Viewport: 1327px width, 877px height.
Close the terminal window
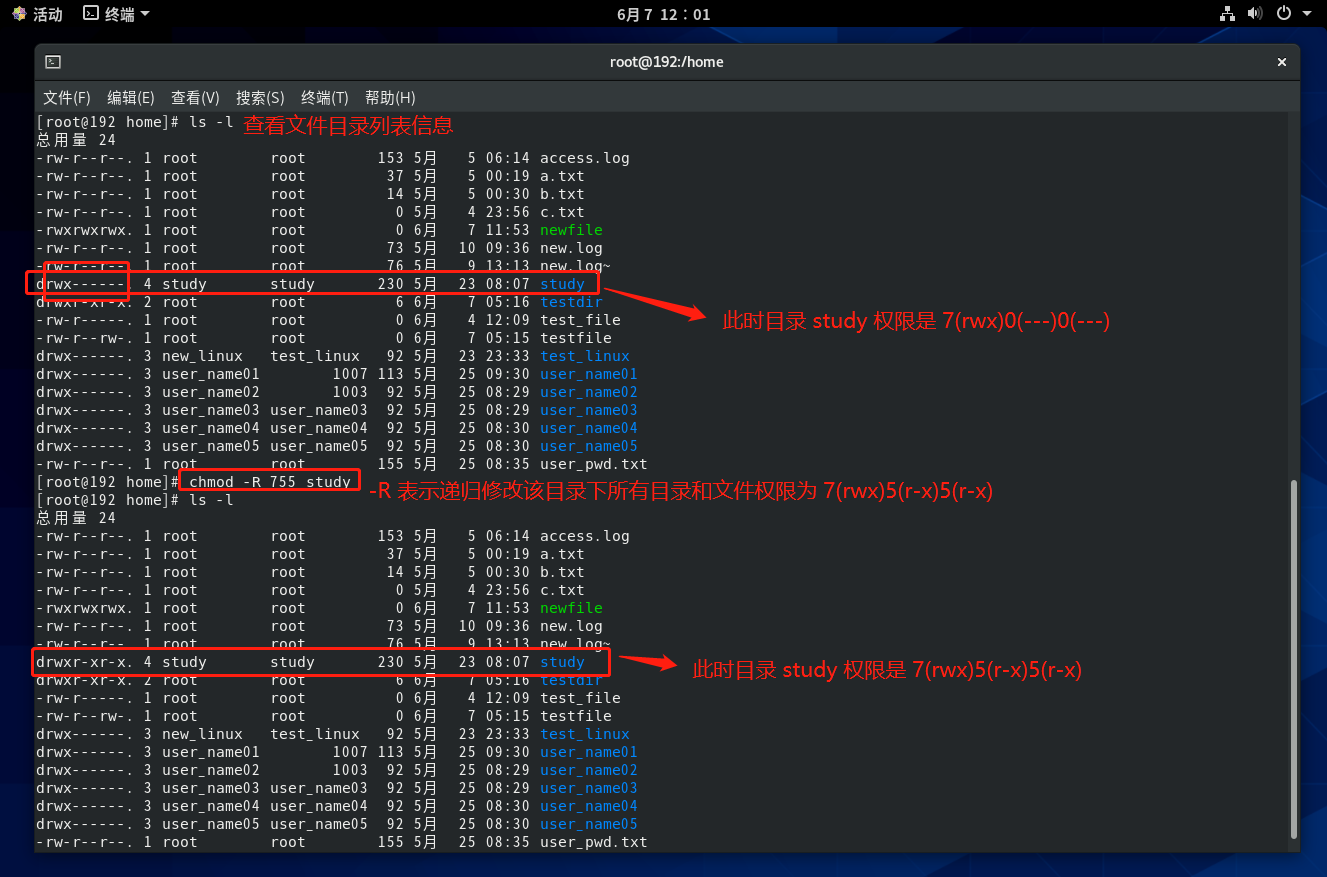[x=1281, y=62]
